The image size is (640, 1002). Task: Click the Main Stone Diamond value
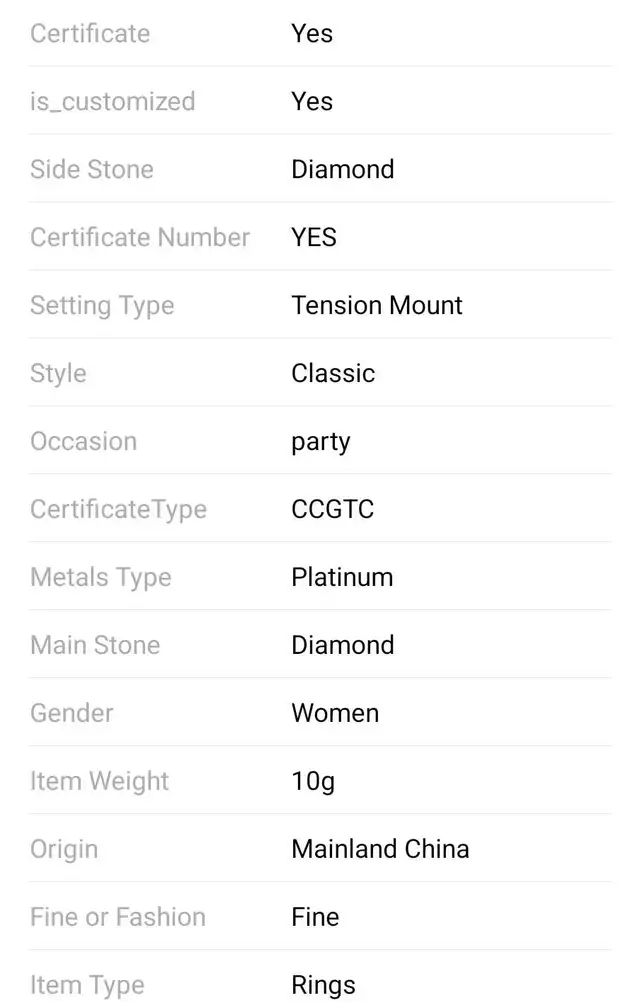coord(342,645)
